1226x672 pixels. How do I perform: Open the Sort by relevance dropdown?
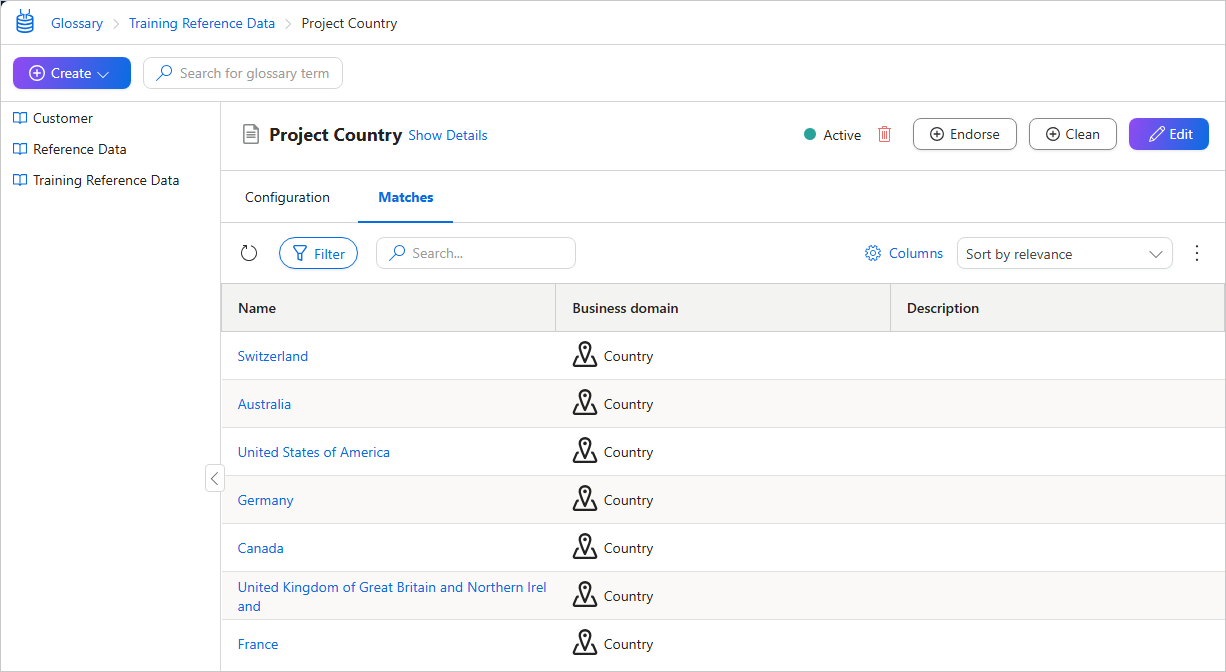tap(1064, 253)
